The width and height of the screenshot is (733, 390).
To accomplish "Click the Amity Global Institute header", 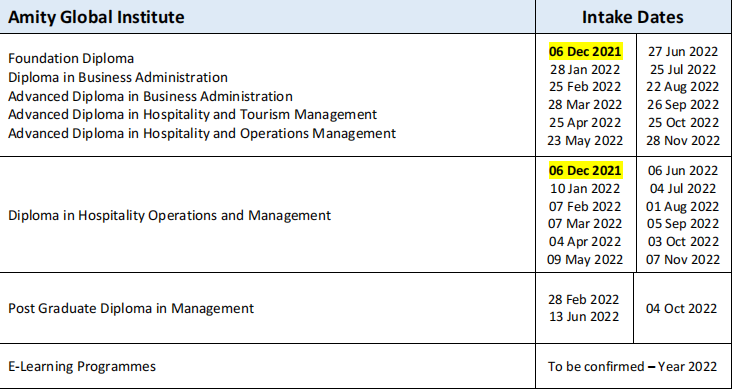I will 96,17.
